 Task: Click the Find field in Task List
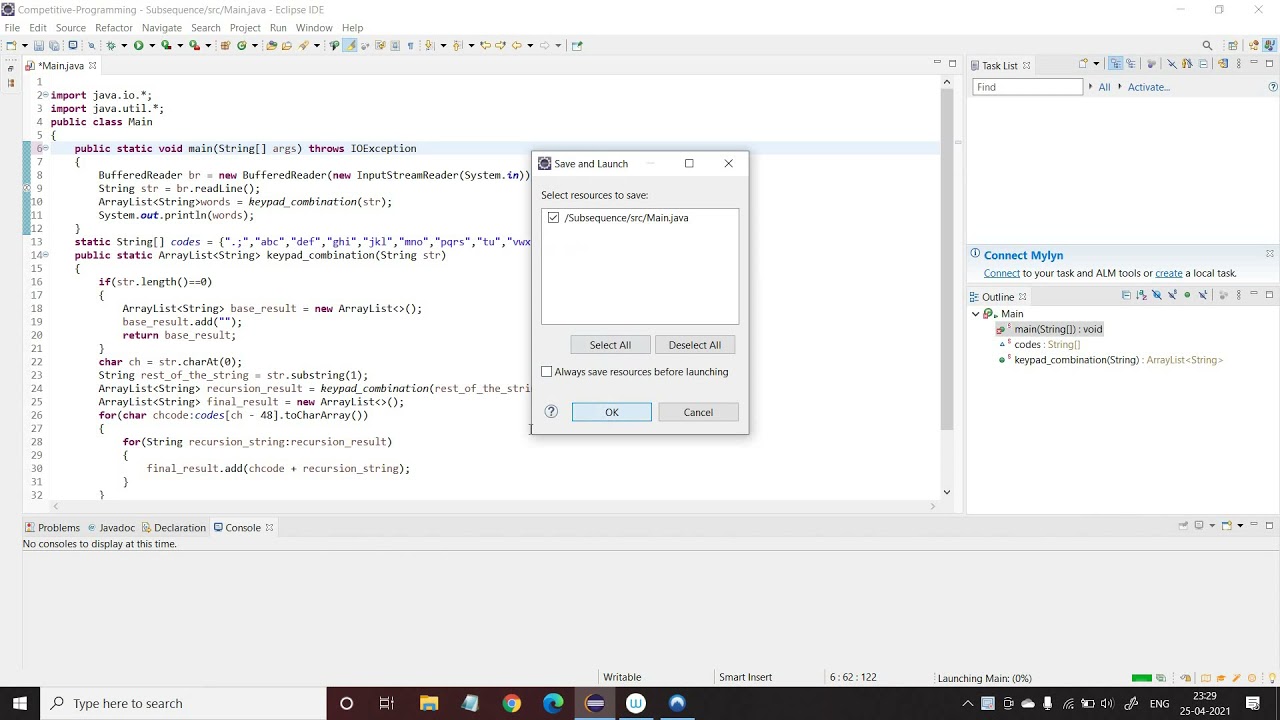click(1027, 87)
